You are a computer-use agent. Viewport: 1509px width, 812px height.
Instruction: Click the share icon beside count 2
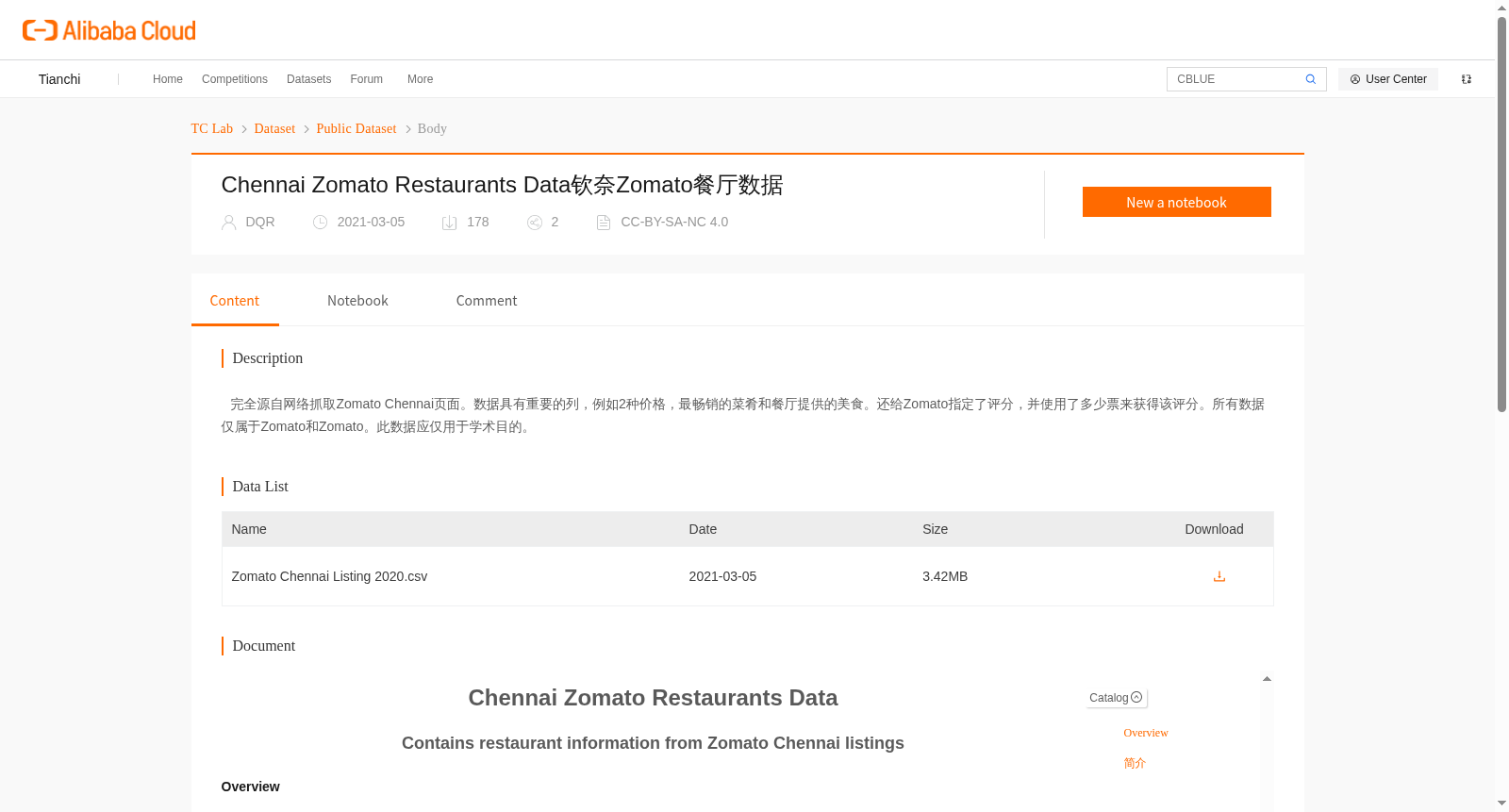535,223
